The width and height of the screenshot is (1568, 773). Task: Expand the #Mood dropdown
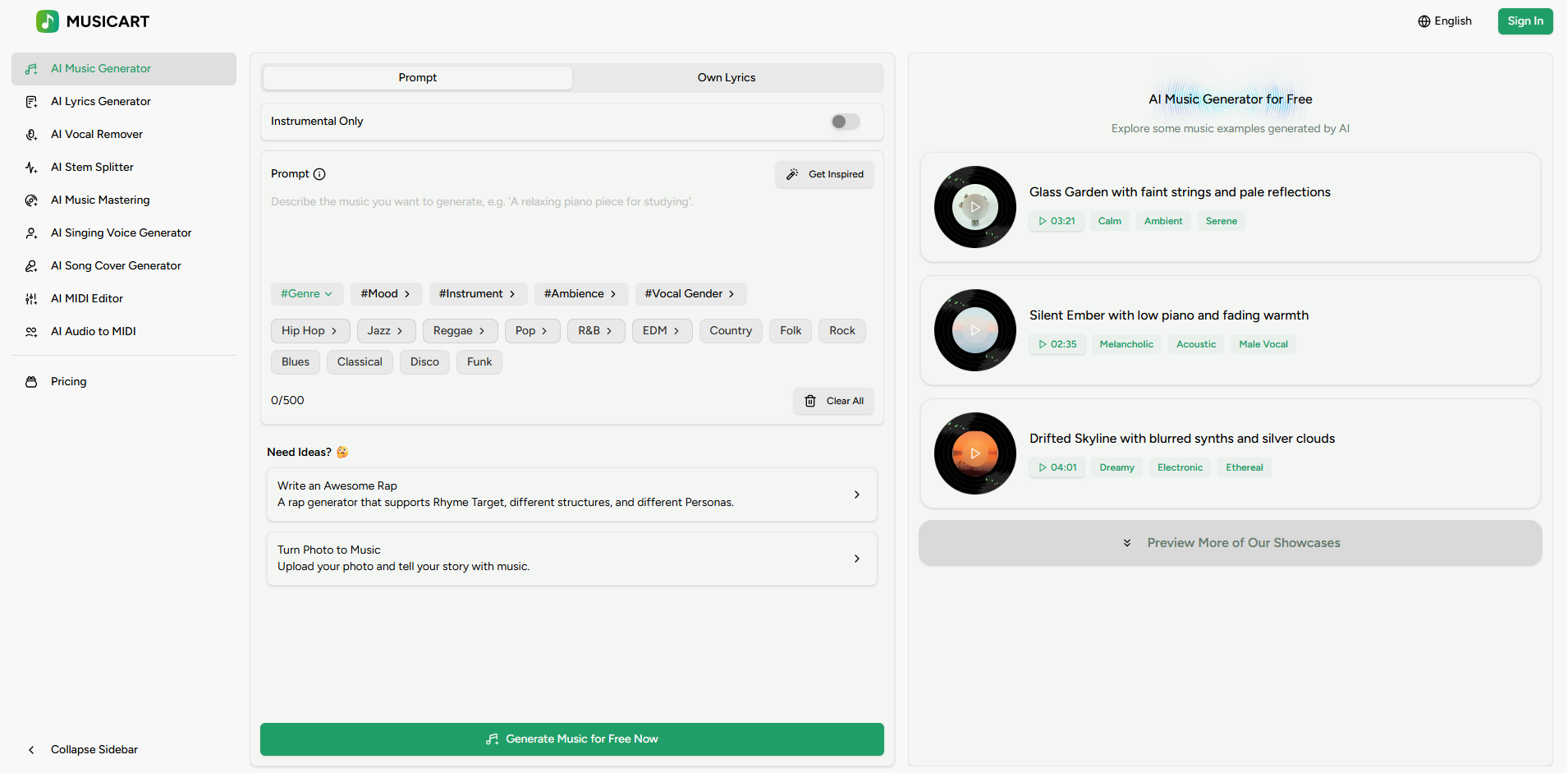(386, 293)
